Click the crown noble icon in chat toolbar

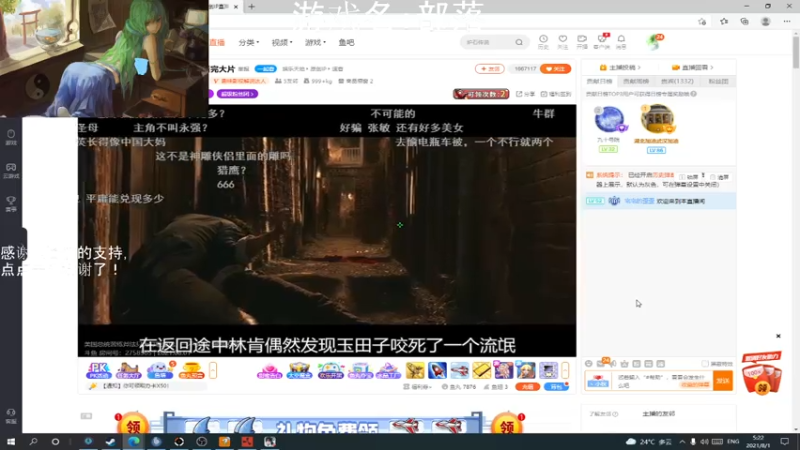click(x=624, y=364)
